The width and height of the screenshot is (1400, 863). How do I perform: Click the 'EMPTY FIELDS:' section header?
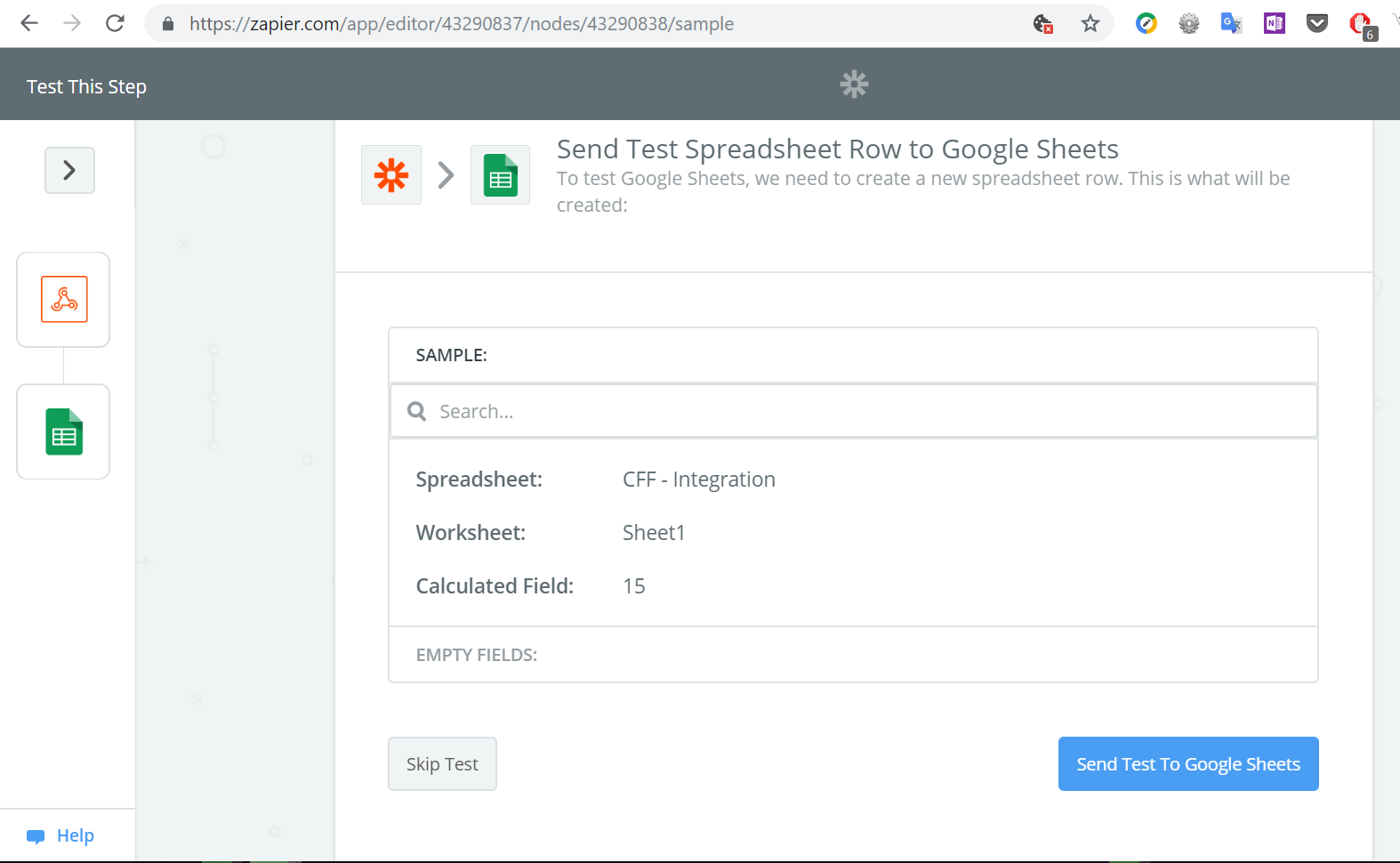pos(477,655)
